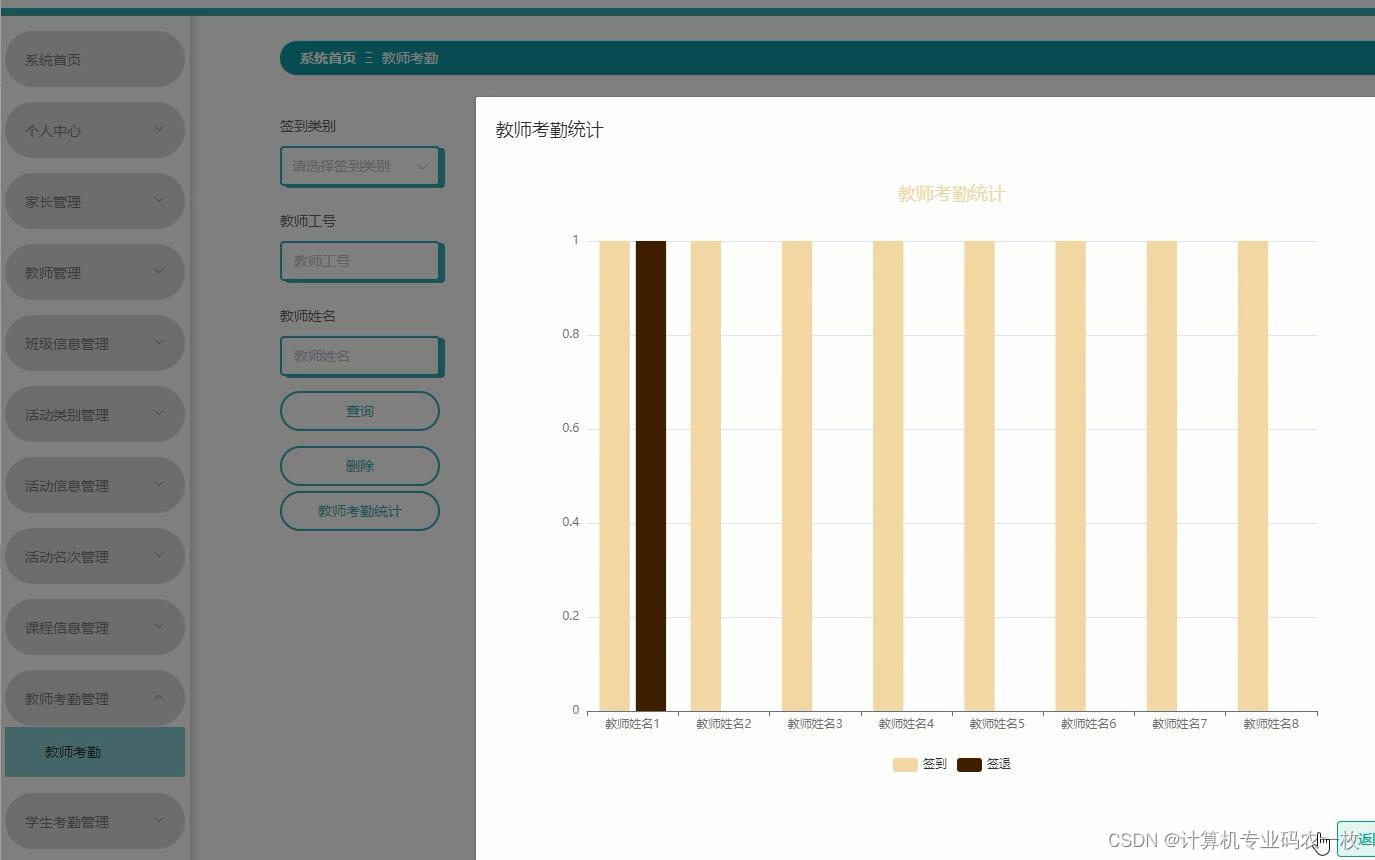Click the axis label 教师姓名4
The image size is (1375, 860).
906,724
